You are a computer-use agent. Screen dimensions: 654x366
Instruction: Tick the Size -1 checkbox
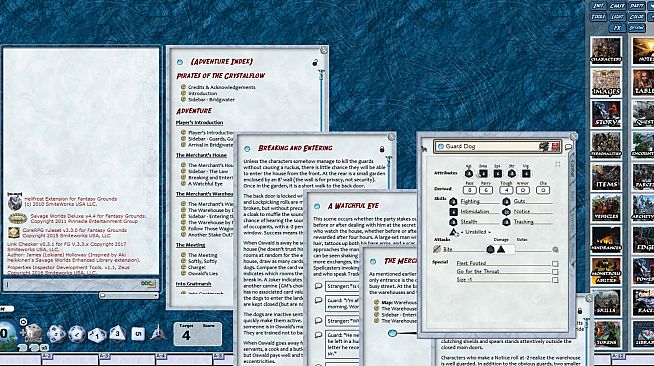(x=555, y=280)
